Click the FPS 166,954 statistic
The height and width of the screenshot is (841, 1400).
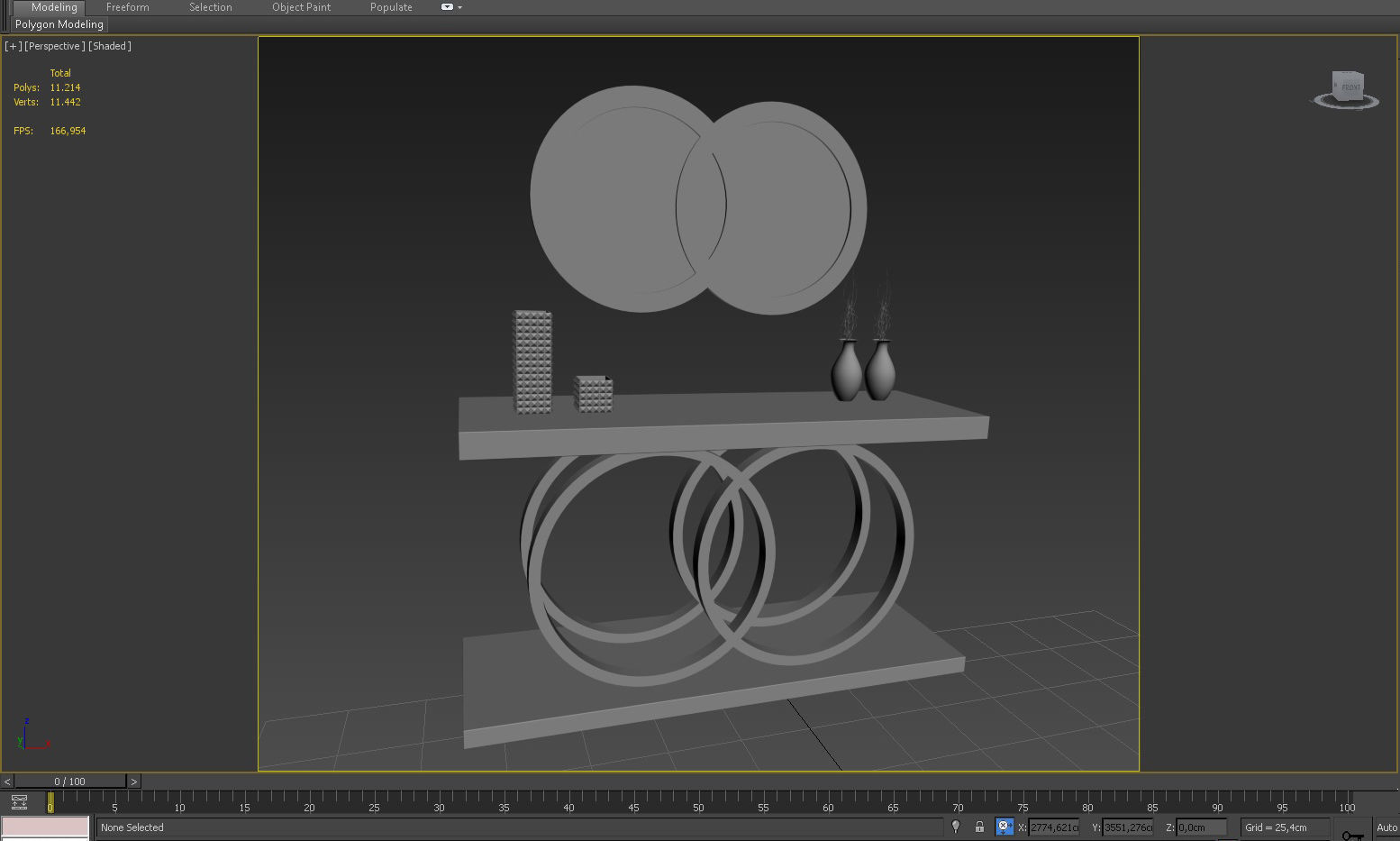point(50,131)
